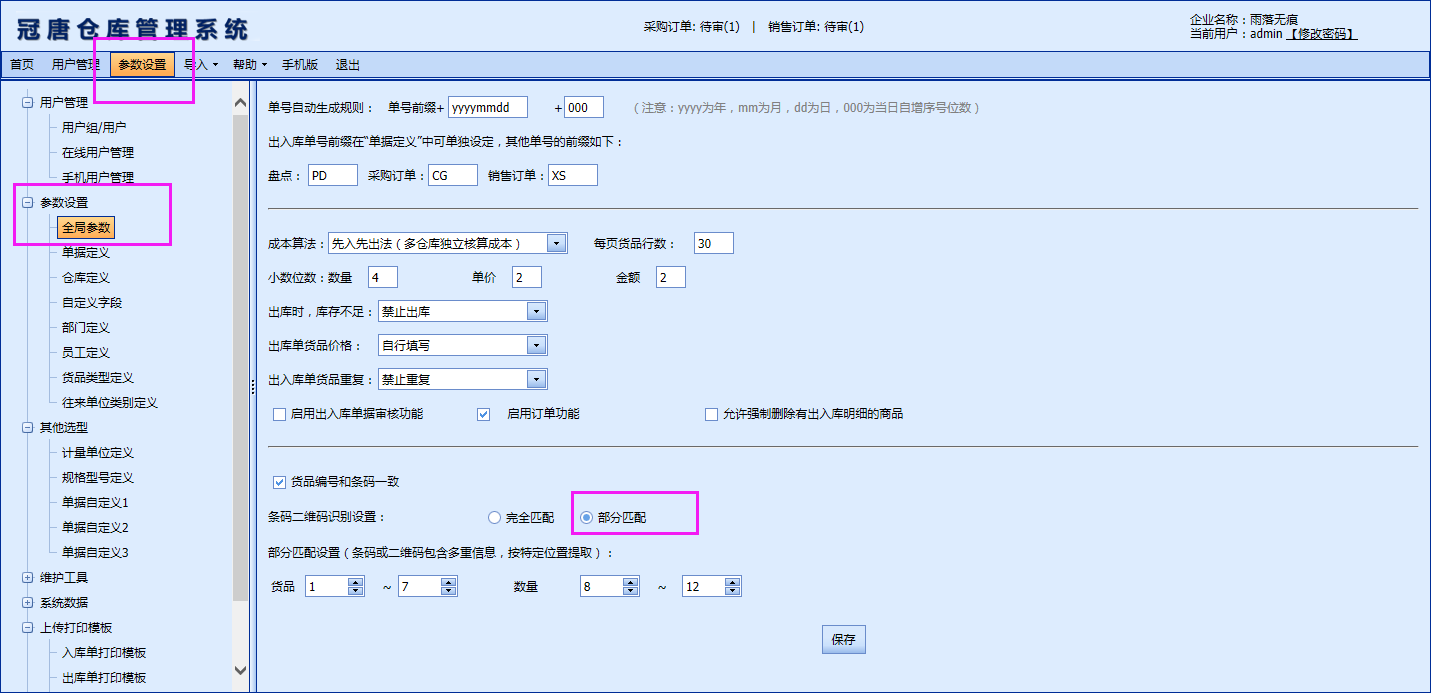Open the 用户管理 top menu
Viewport: 1431px width, 693px height.
(76, 65)
